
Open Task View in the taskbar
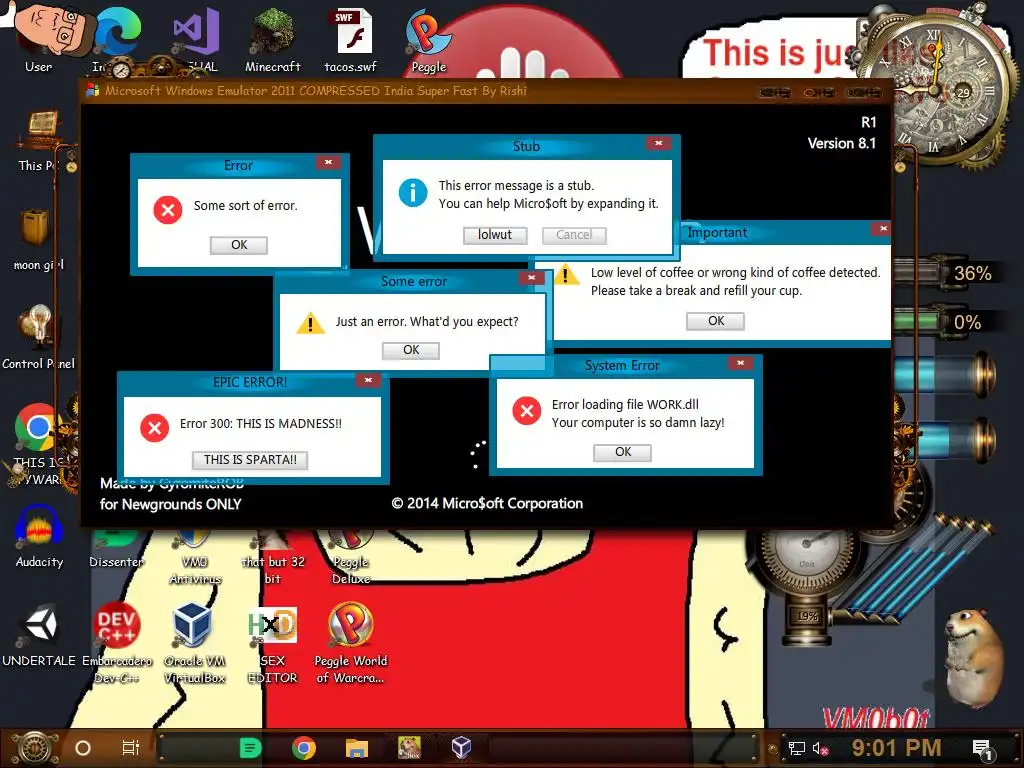coord(131,748)
